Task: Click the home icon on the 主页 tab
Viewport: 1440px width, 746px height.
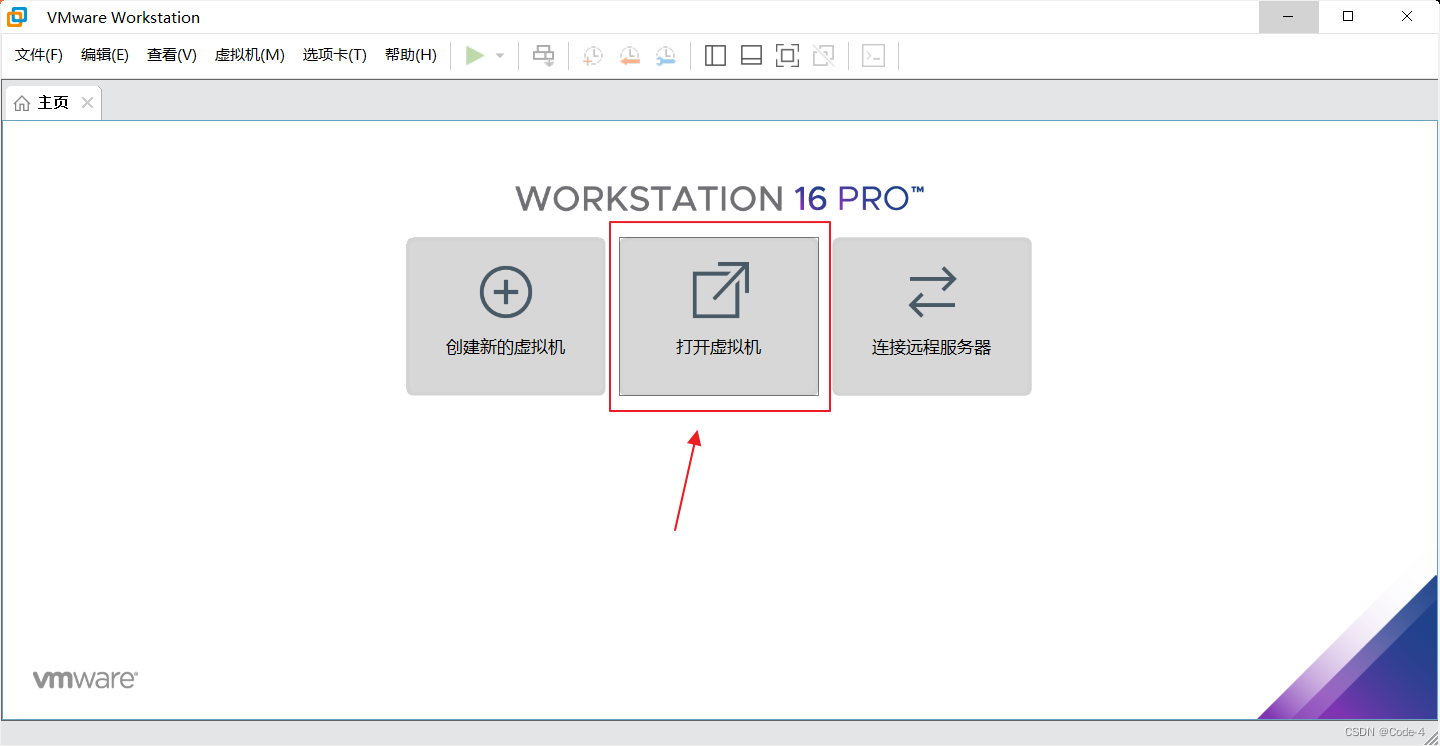Action: click(x=22, y=101)
